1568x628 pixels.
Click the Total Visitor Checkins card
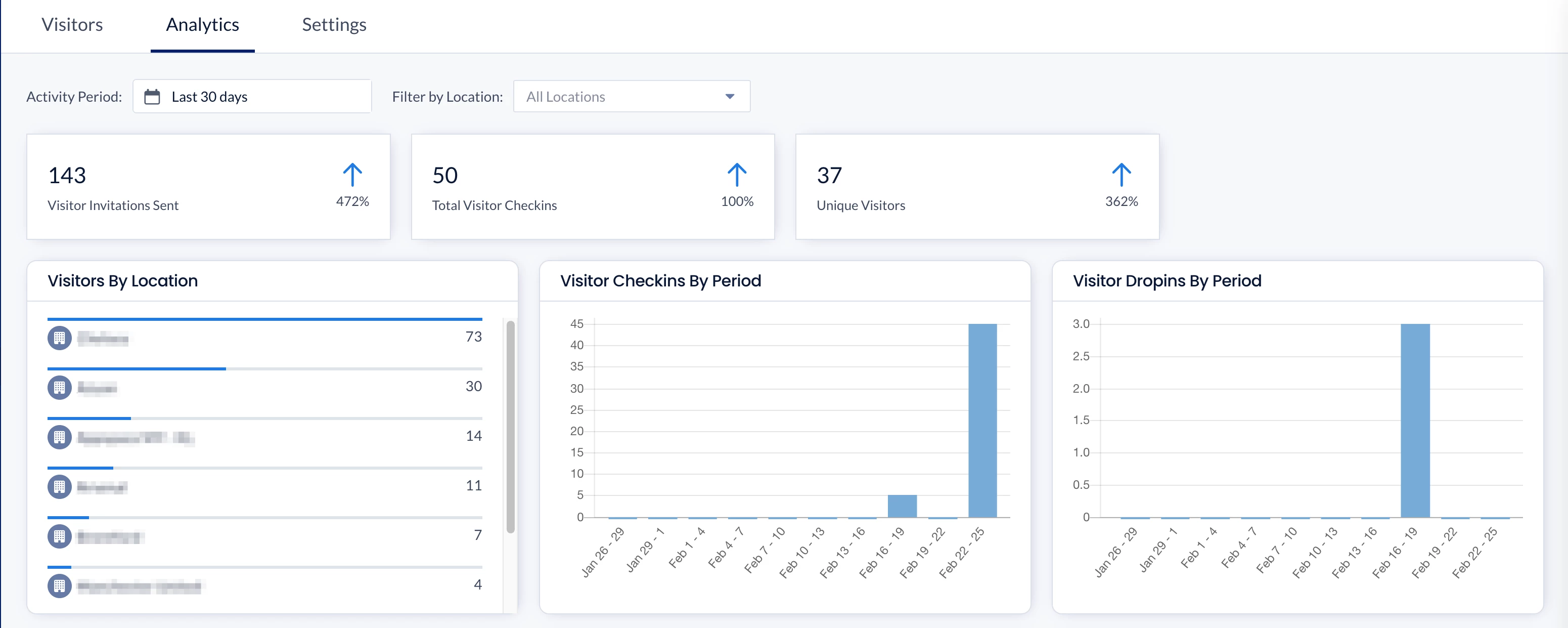(592, 187)
